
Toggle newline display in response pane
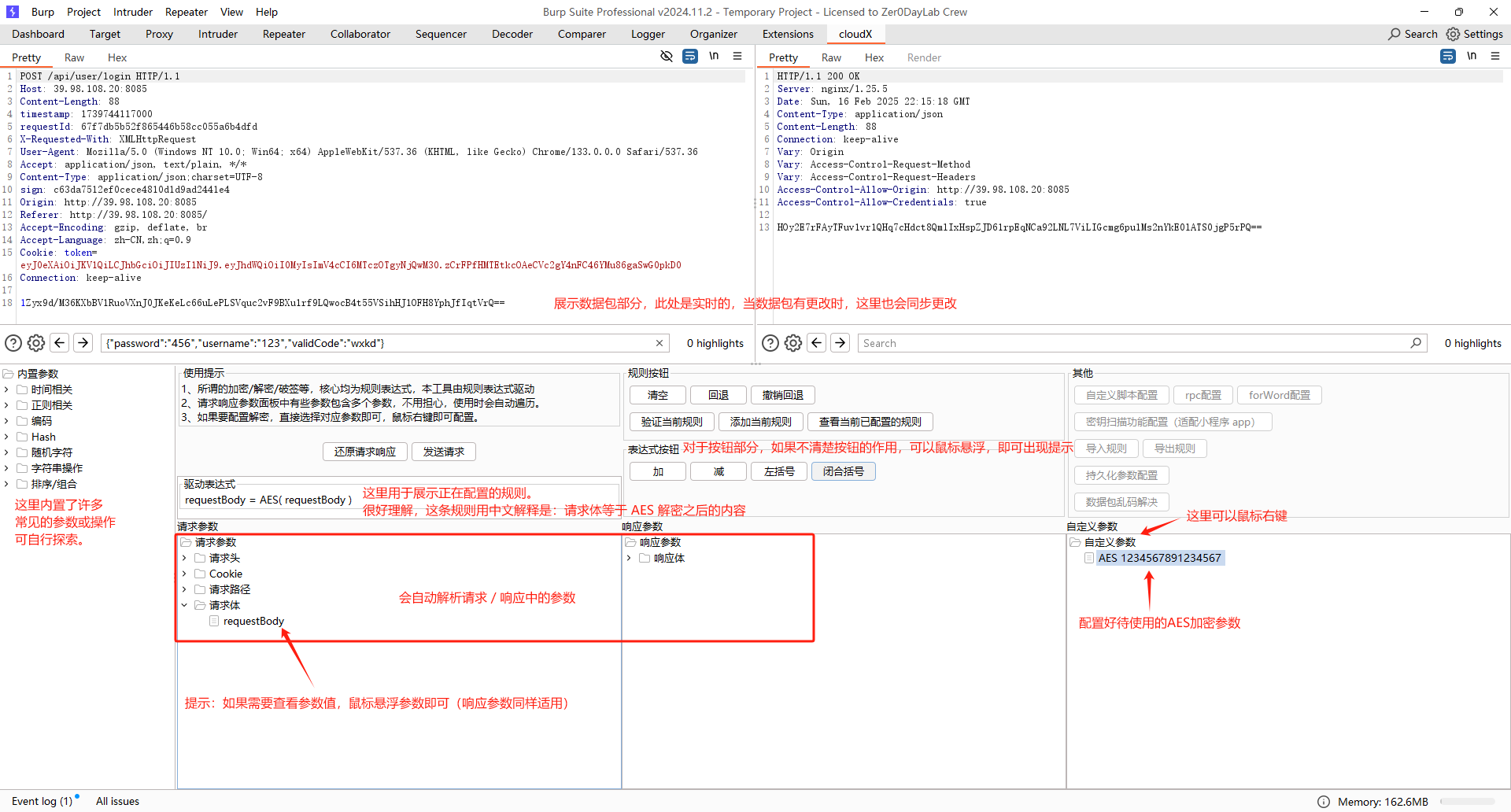click(1472, 56)
